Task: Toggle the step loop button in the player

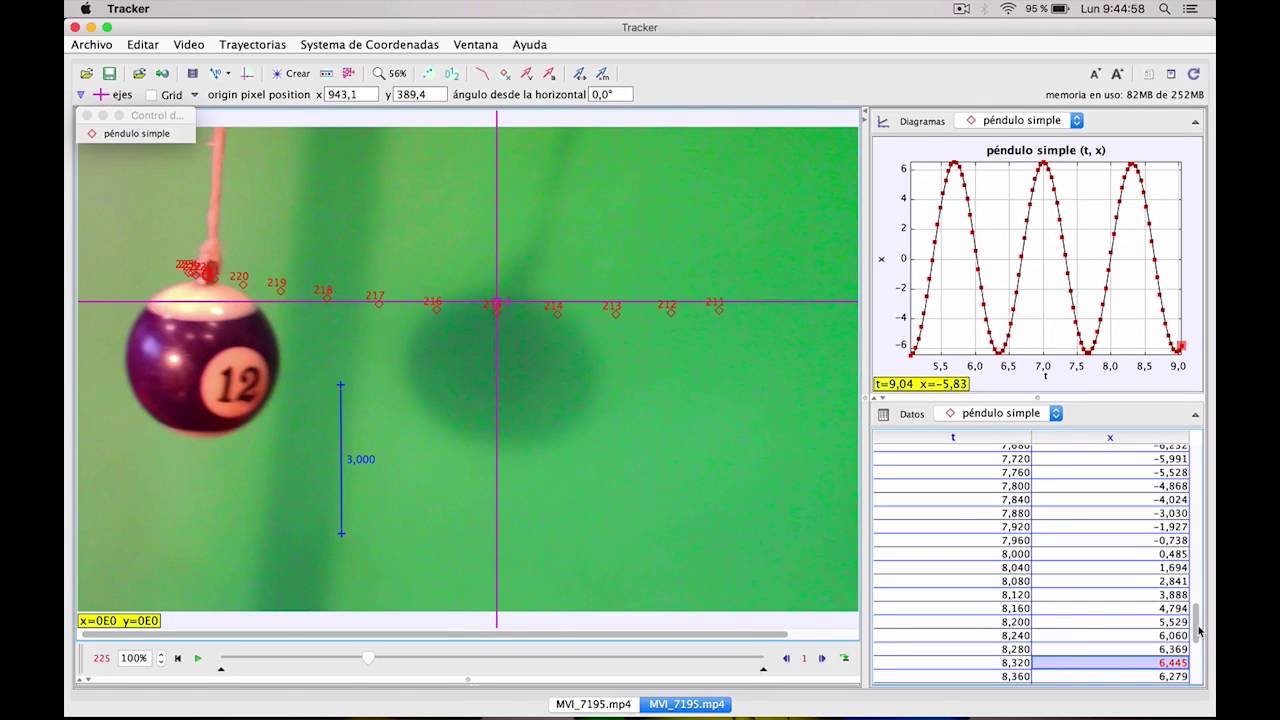Action: [845, 658]
